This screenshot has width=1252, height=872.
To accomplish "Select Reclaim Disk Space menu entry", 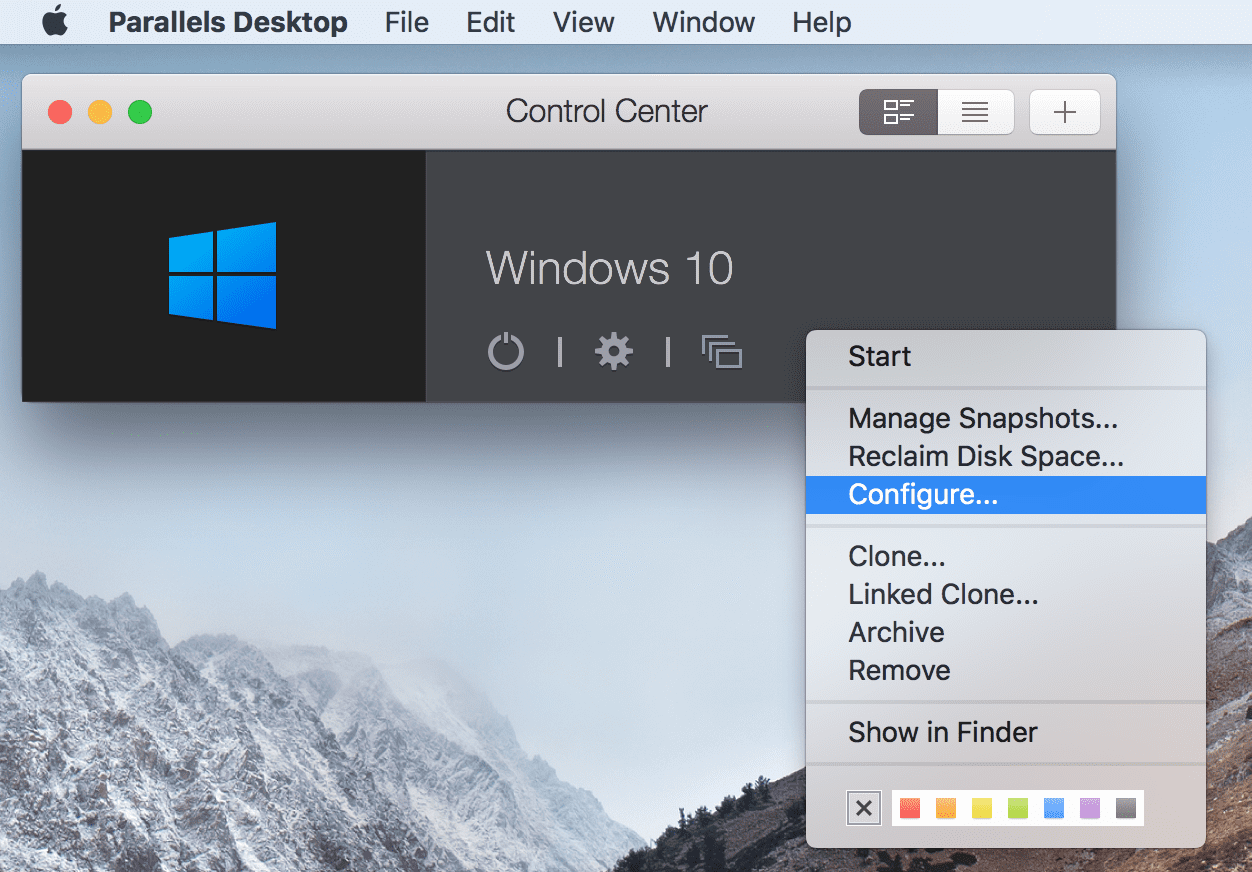I will tap(1006, 456).
